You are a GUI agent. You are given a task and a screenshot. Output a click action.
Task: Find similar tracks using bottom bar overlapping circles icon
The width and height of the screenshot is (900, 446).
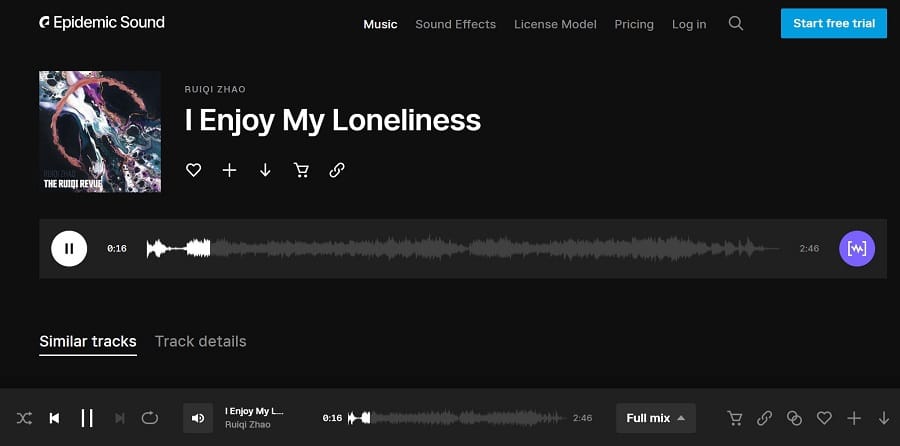coord(794,418)
